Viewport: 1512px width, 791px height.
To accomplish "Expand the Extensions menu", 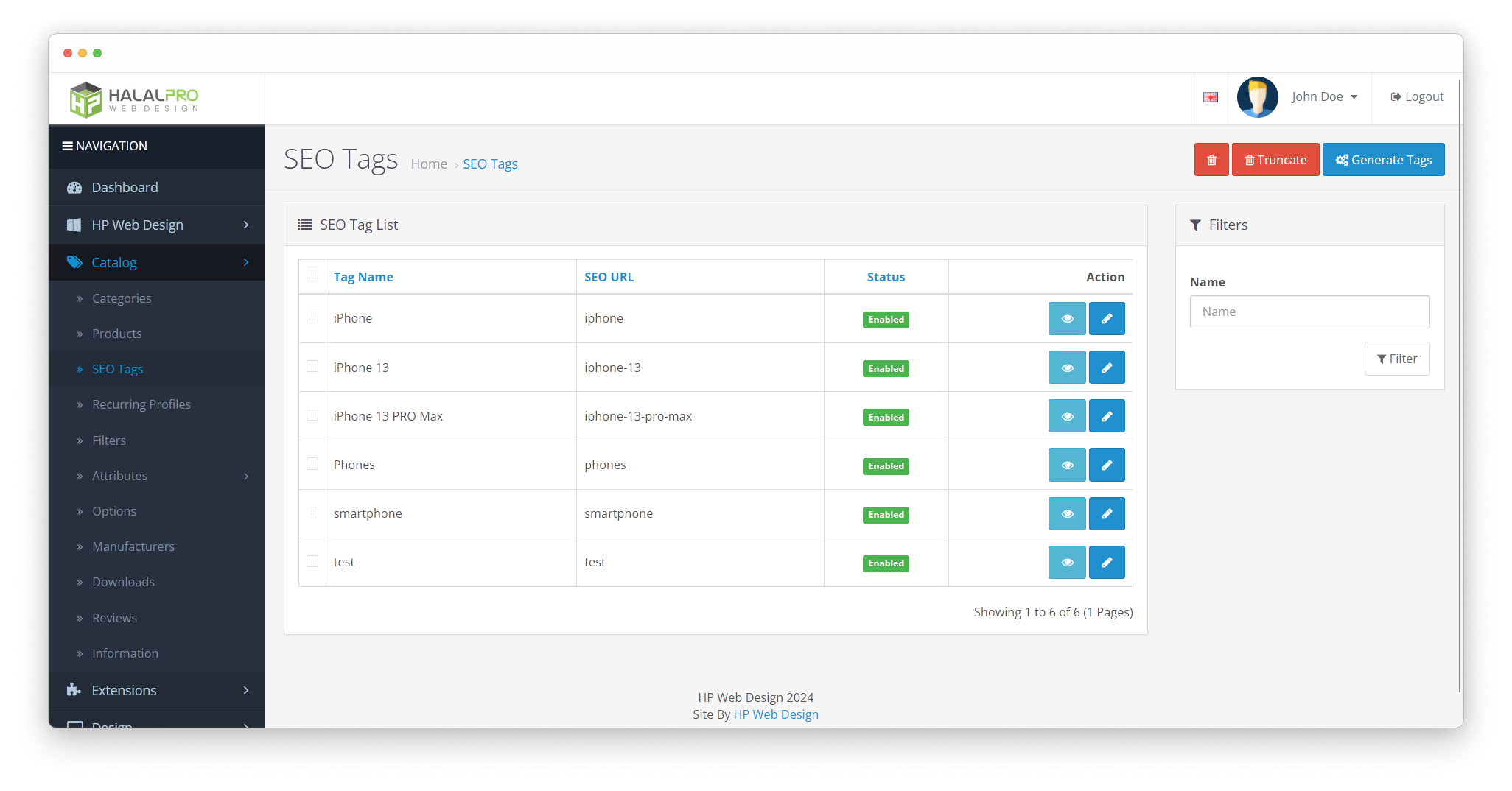I will pos(157,690).
